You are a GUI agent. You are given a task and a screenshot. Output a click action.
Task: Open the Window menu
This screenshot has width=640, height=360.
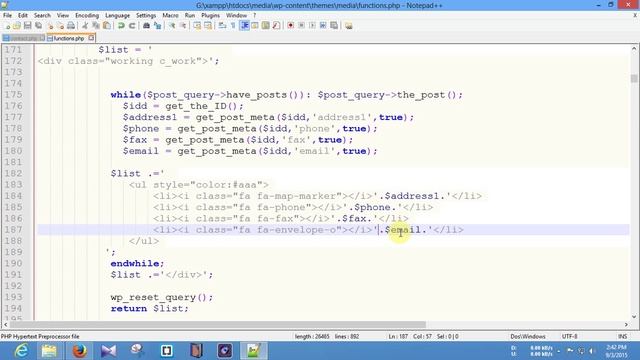point(236,16)
